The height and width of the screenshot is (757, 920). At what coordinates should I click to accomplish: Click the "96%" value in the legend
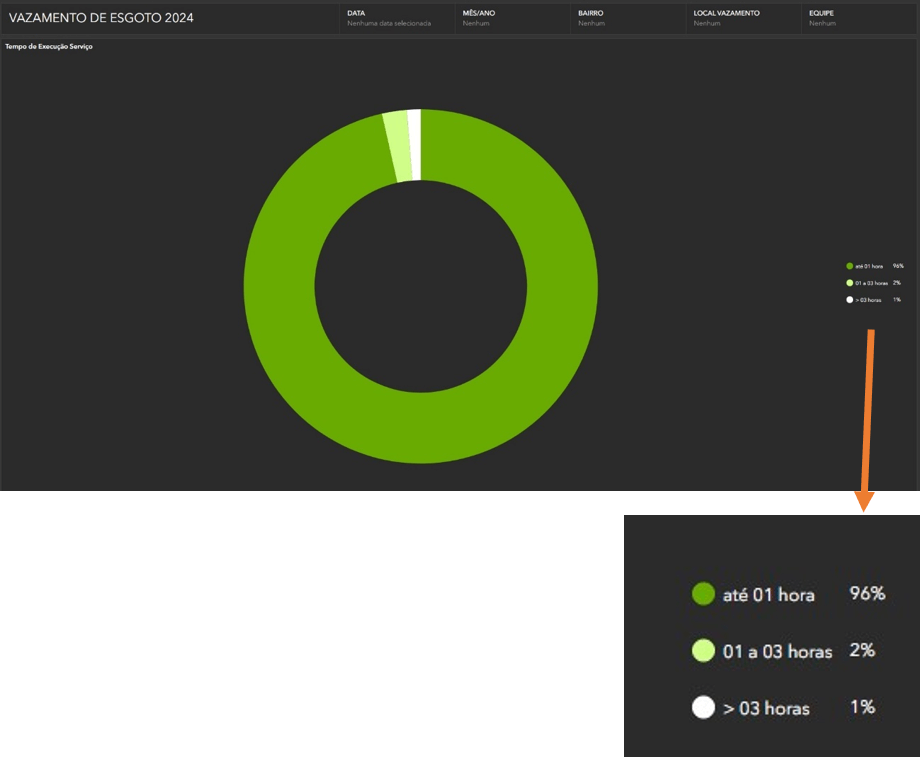pos(897,266)
